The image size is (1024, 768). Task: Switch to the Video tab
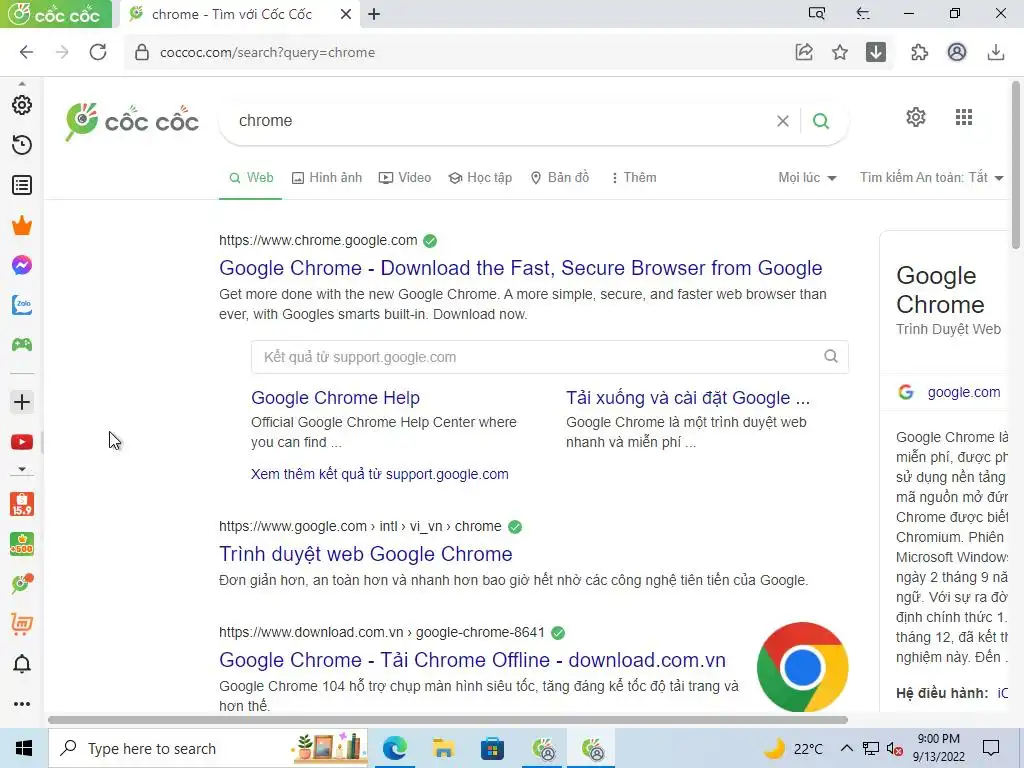tap(405, 178)
